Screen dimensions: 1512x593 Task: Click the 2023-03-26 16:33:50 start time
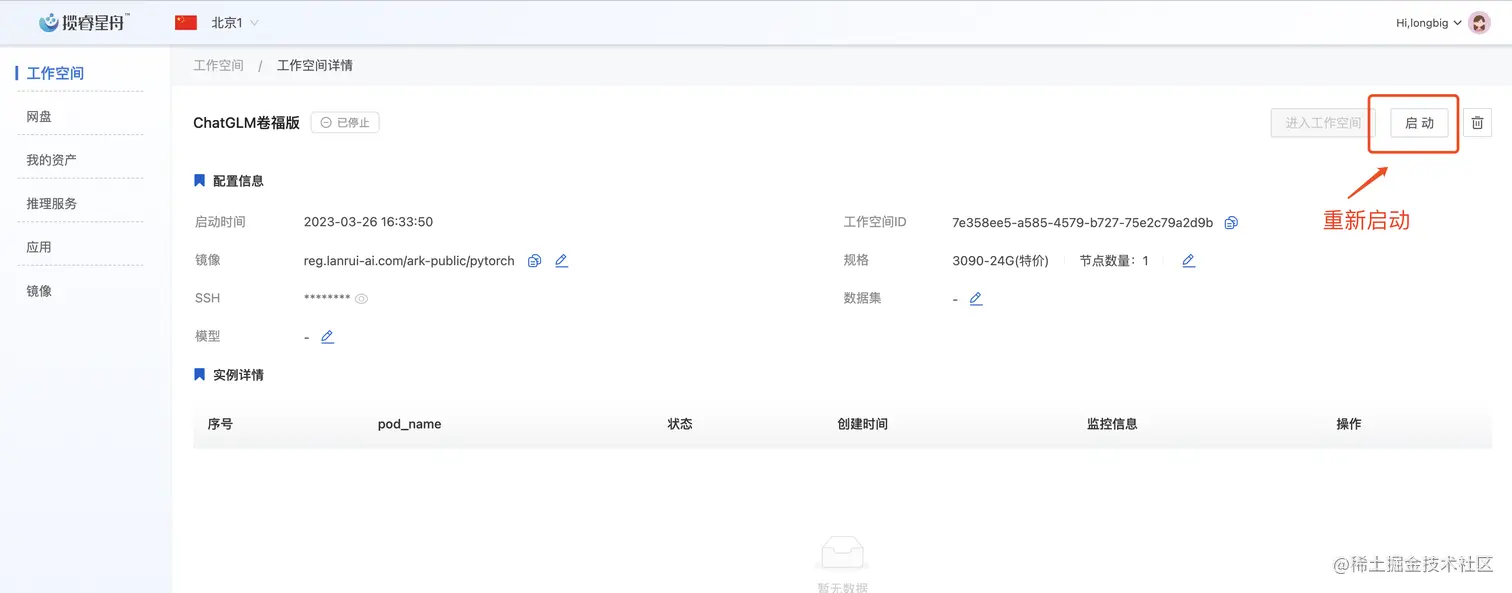pos(368,222)
